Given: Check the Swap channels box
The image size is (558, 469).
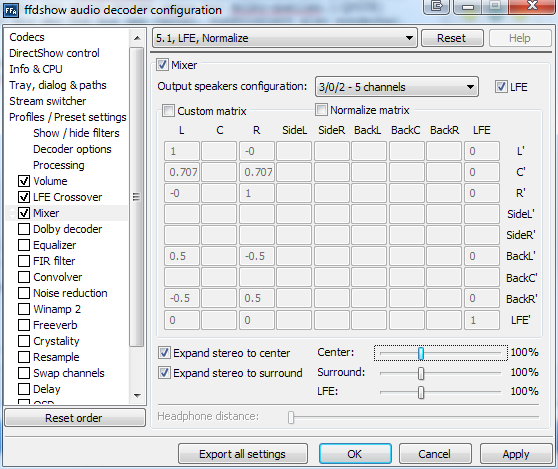Looking at the screenshot, I should (x=24, y=373).
